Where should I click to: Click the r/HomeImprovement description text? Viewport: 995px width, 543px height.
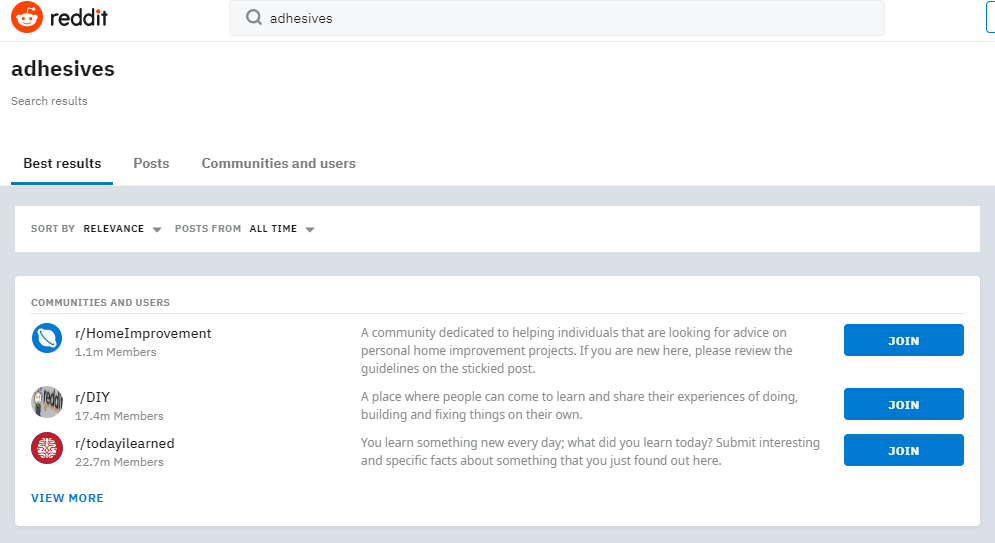577,351
